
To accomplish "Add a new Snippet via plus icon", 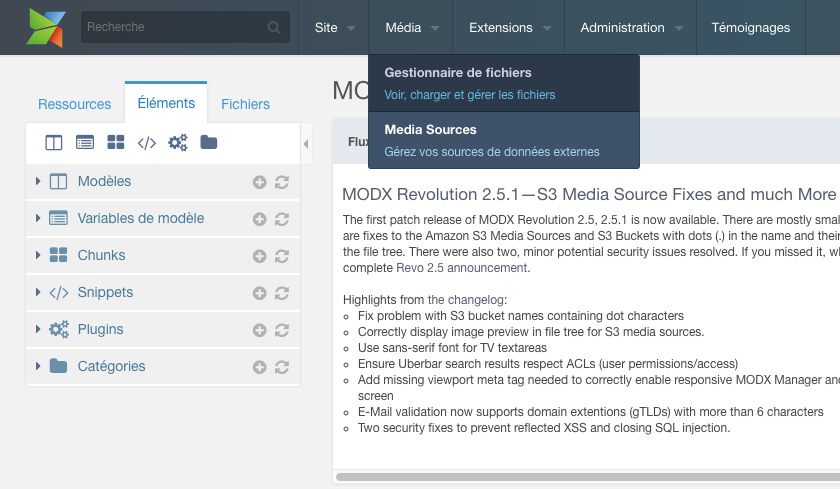I will (259, 293).
